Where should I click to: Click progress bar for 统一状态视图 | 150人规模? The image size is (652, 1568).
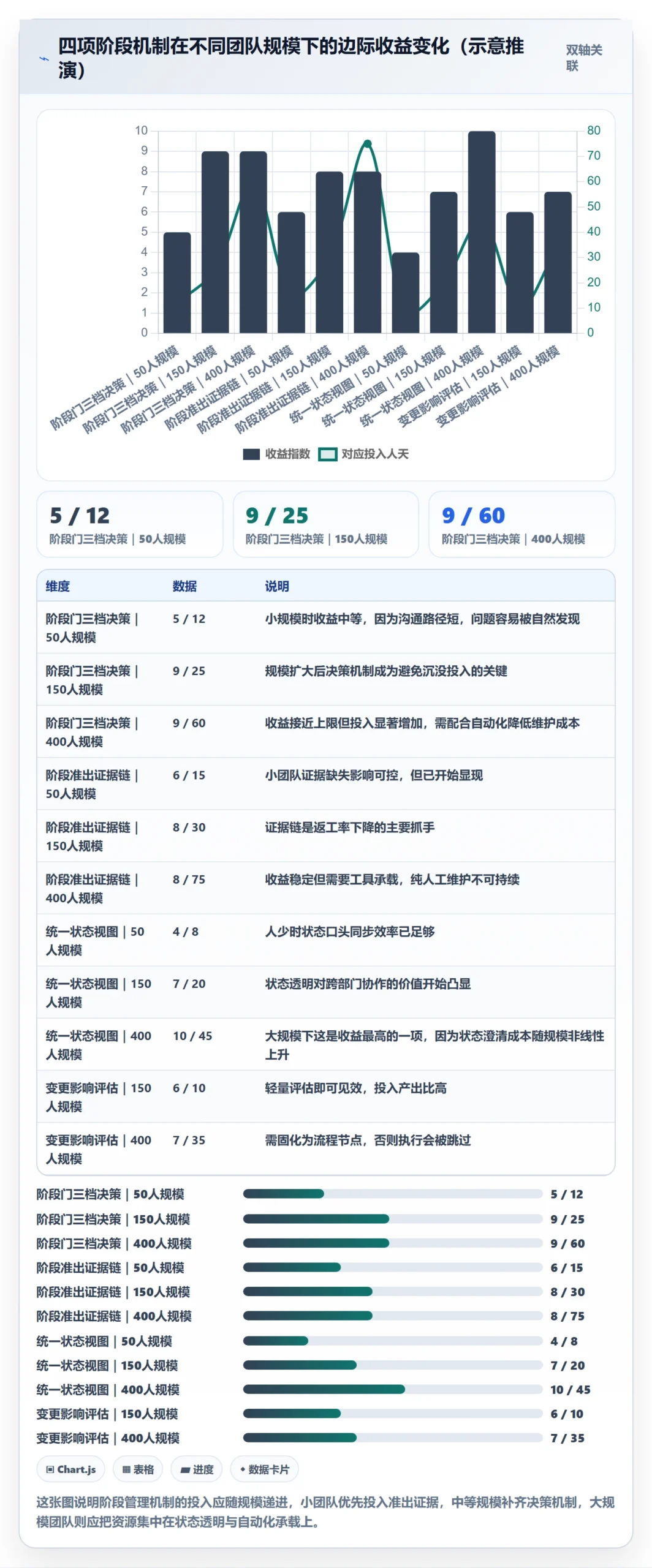click(x=393, y=1365)
